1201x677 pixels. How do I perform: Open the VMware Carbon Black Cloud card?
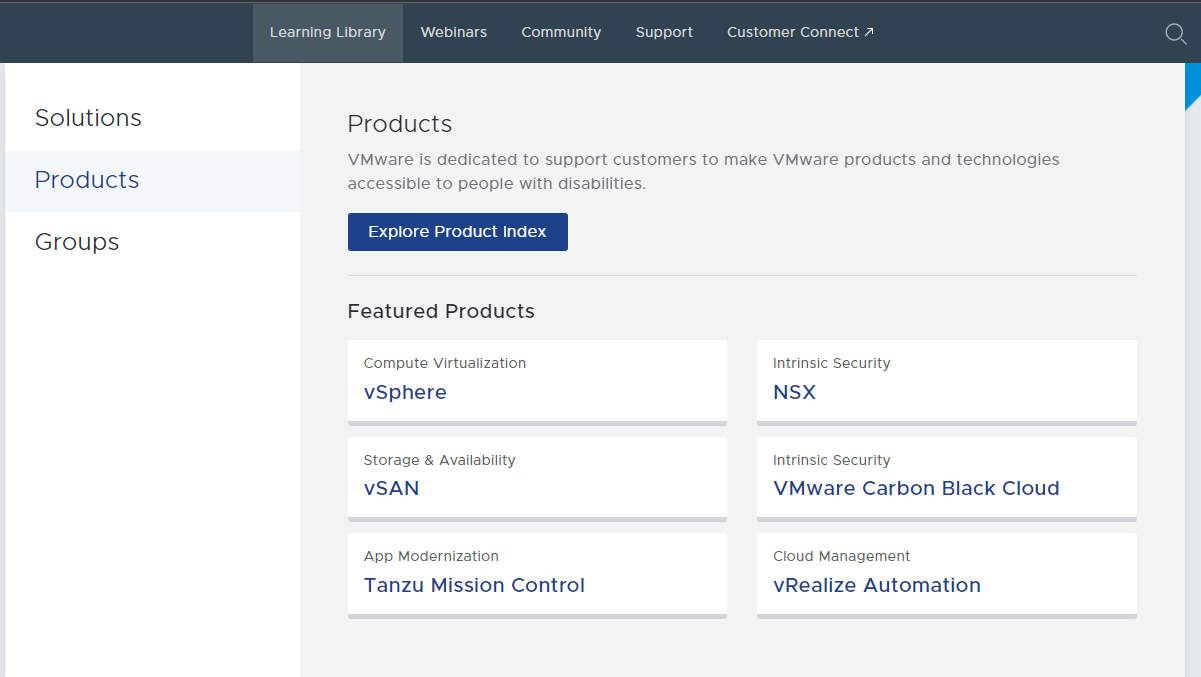pyautogui.click(x=947, y=479)
